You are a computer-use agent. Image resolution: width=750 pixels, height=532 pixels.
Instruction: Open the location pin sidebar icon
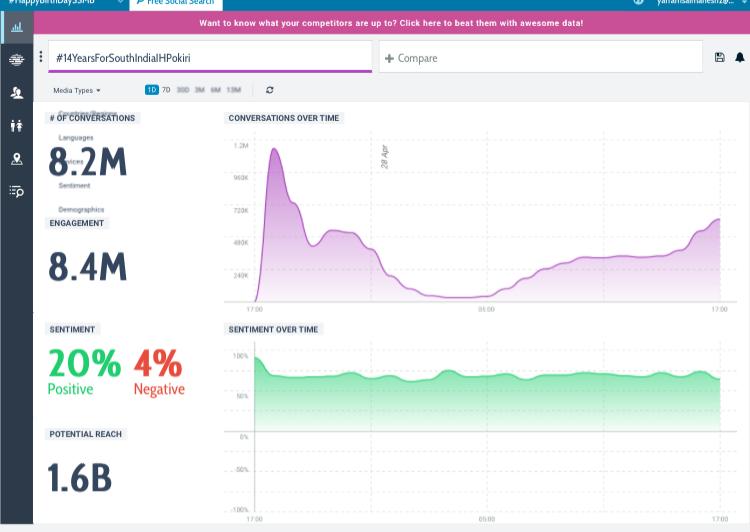click(x=17, y=159)
